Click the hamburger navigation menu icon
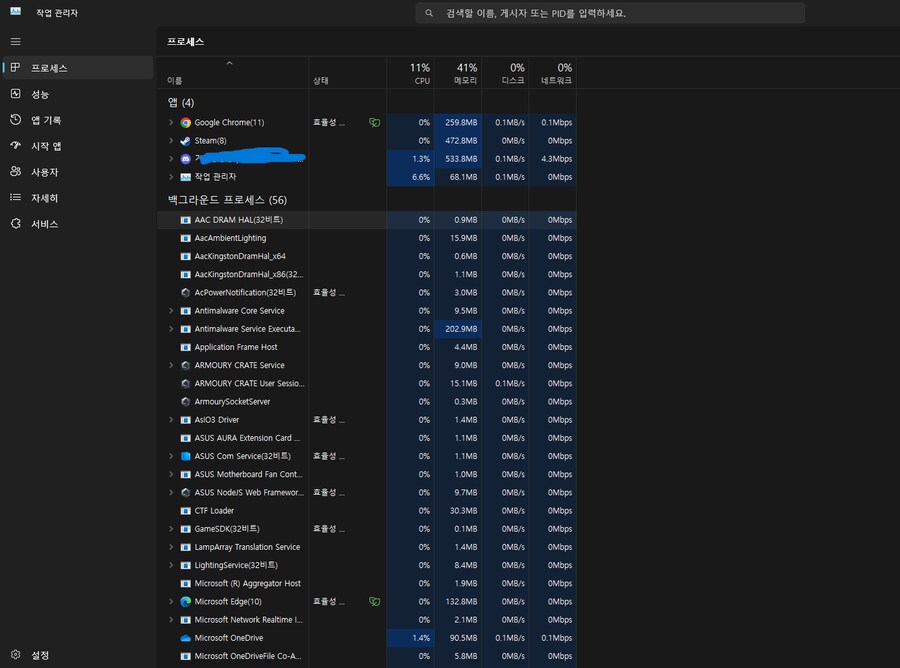This screenshot has width=900, height=668. [x=15, y=41]
